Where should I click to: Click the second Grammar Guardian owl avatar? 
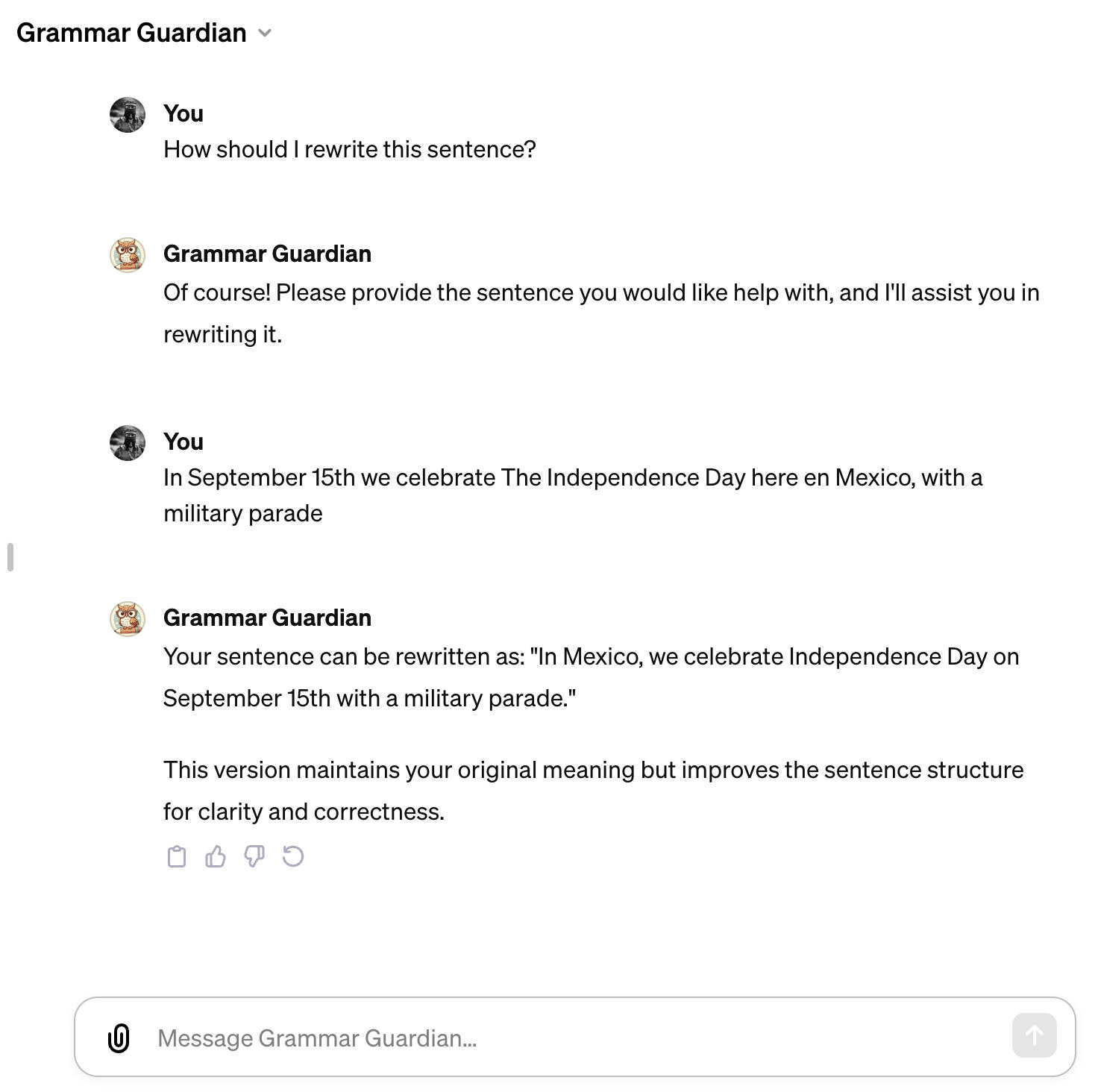click(x=128, y=618)
